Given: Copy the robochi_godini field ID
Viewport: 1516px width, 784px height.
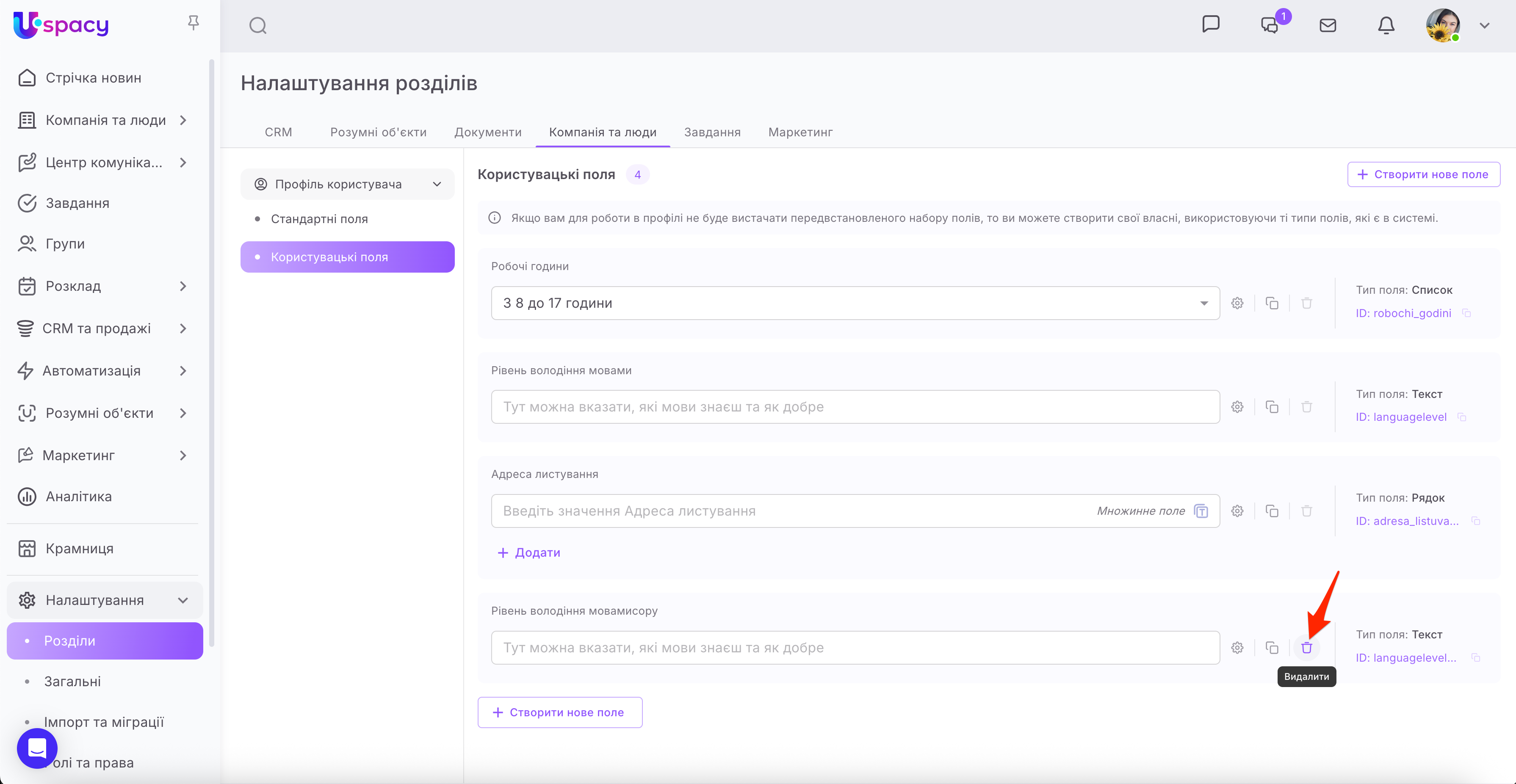Looking at the screenshot, I should [x=1466, y=314].
